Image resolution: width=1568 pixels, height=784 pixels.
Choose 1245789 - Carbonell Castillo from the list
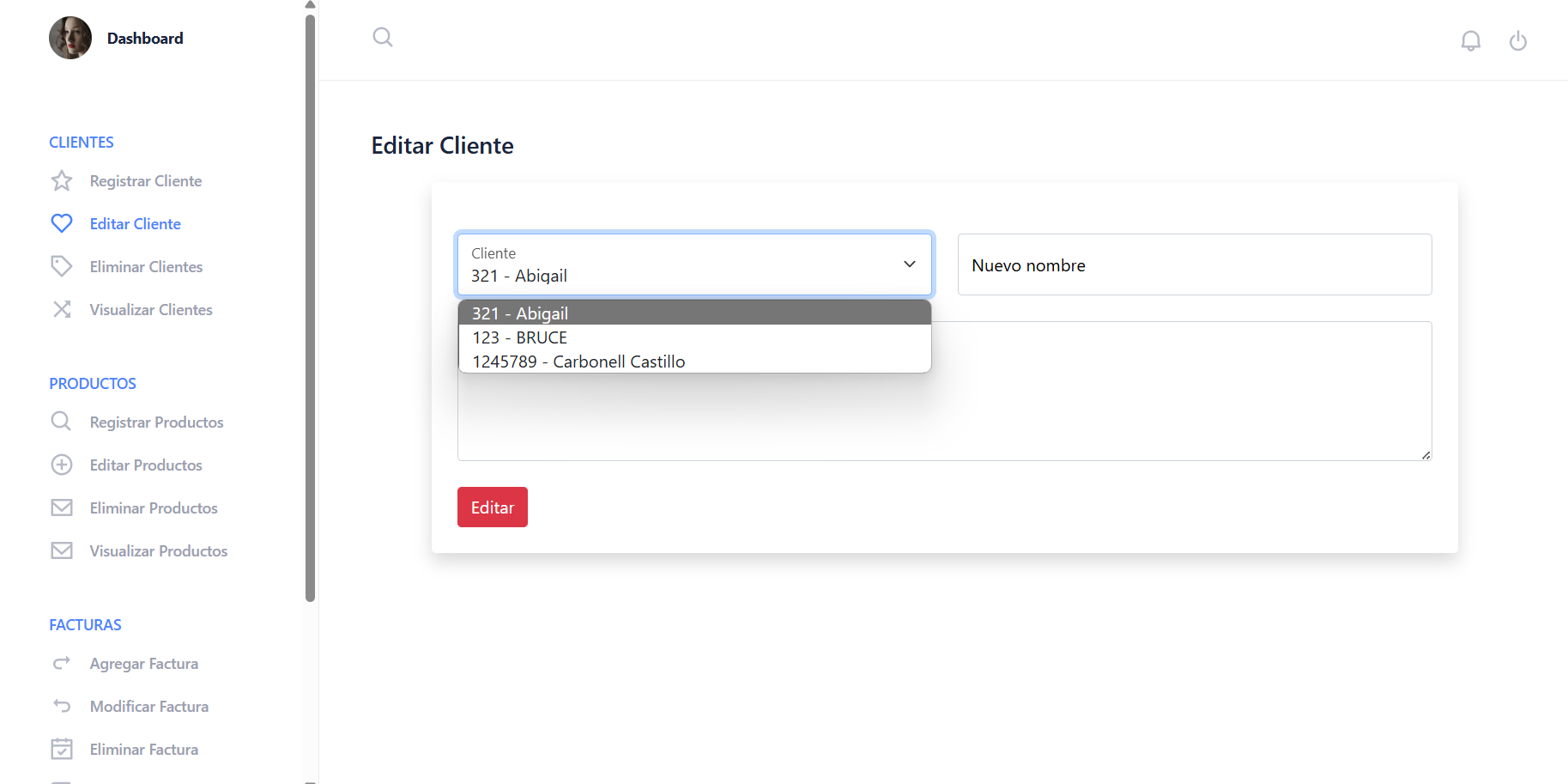coord(578,361)
